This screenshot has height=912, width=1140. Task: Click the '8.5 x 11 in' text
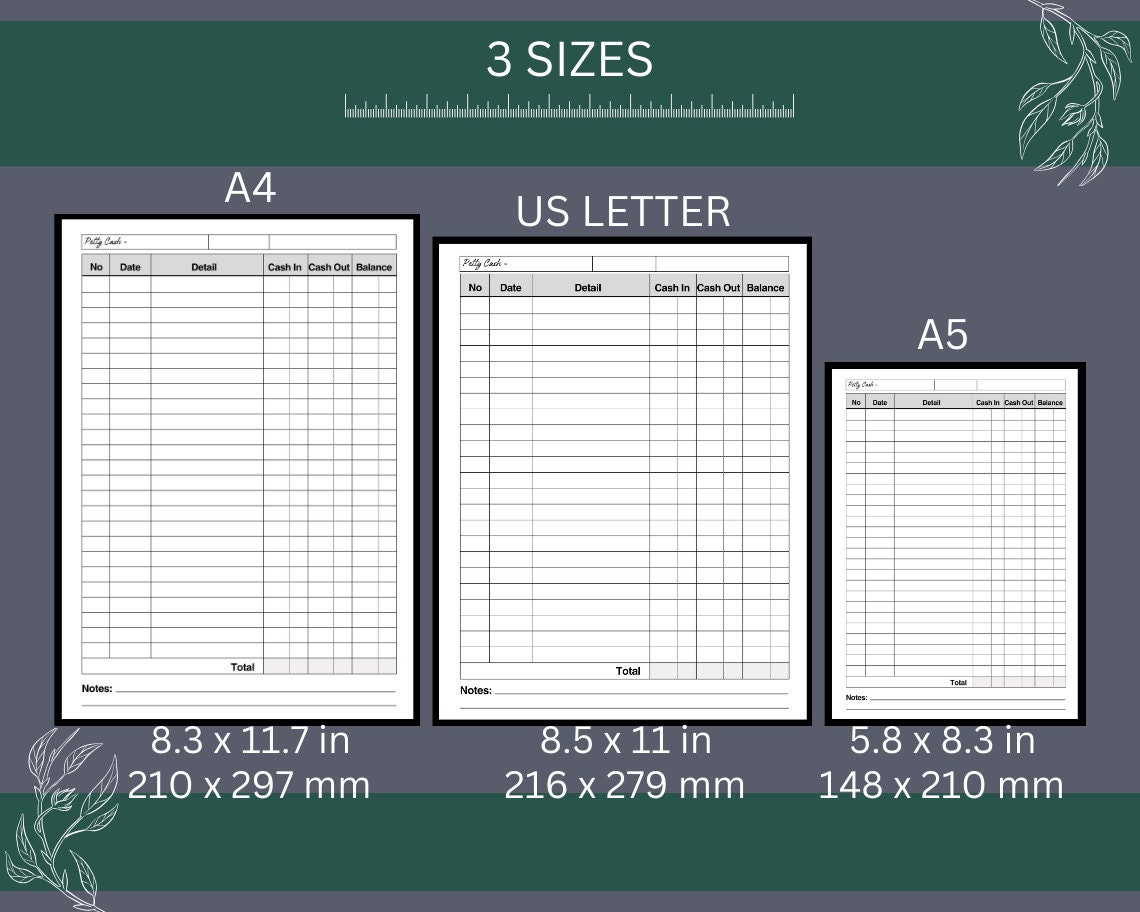[x=625, y=740]
